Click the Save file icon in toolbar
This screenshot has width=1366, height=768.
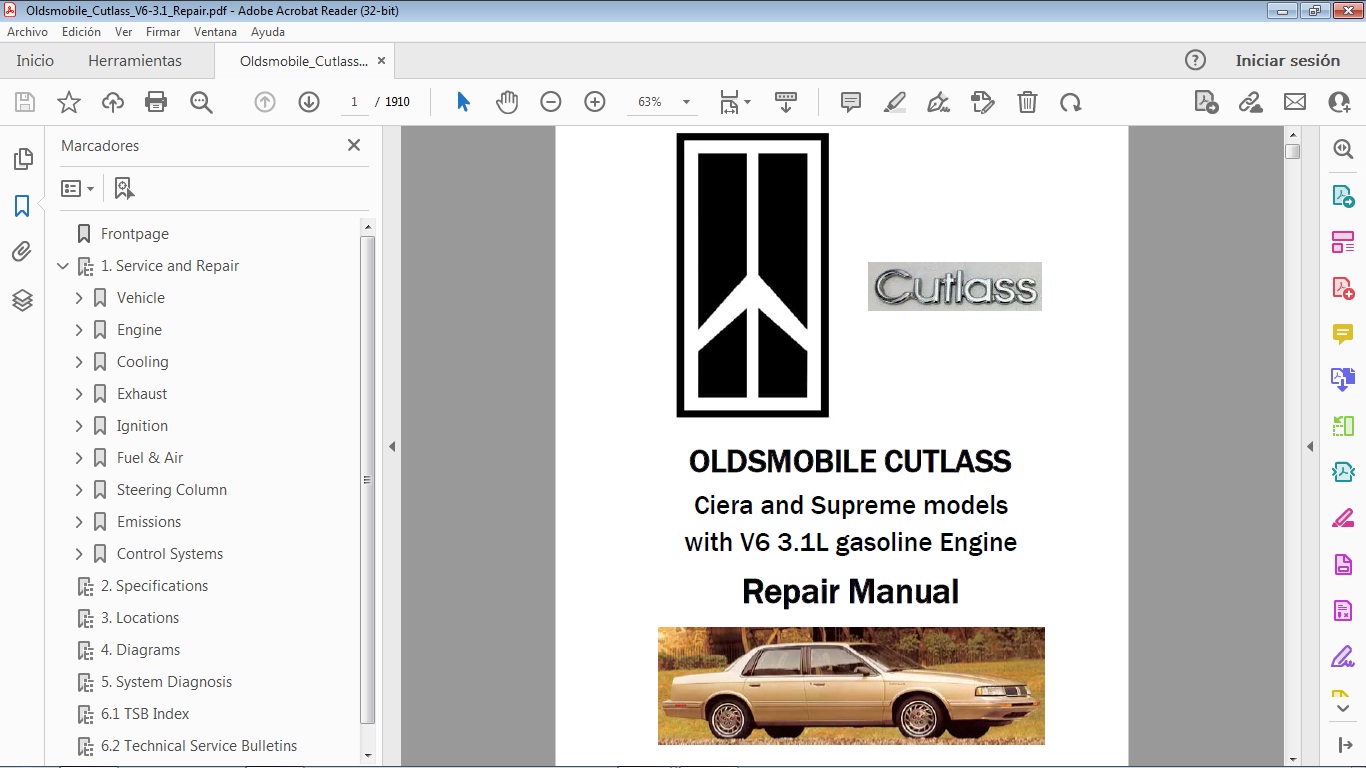[25, 102]
